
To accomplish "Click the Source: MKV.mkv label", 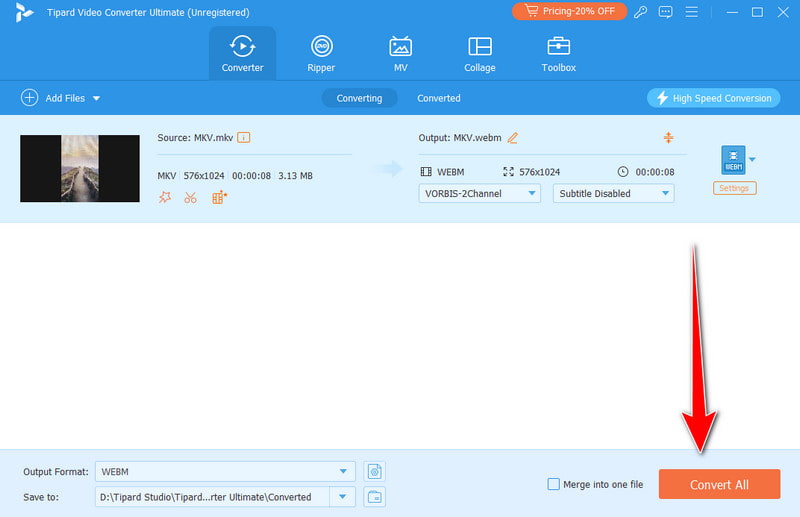I will click(x=195, y=138).
